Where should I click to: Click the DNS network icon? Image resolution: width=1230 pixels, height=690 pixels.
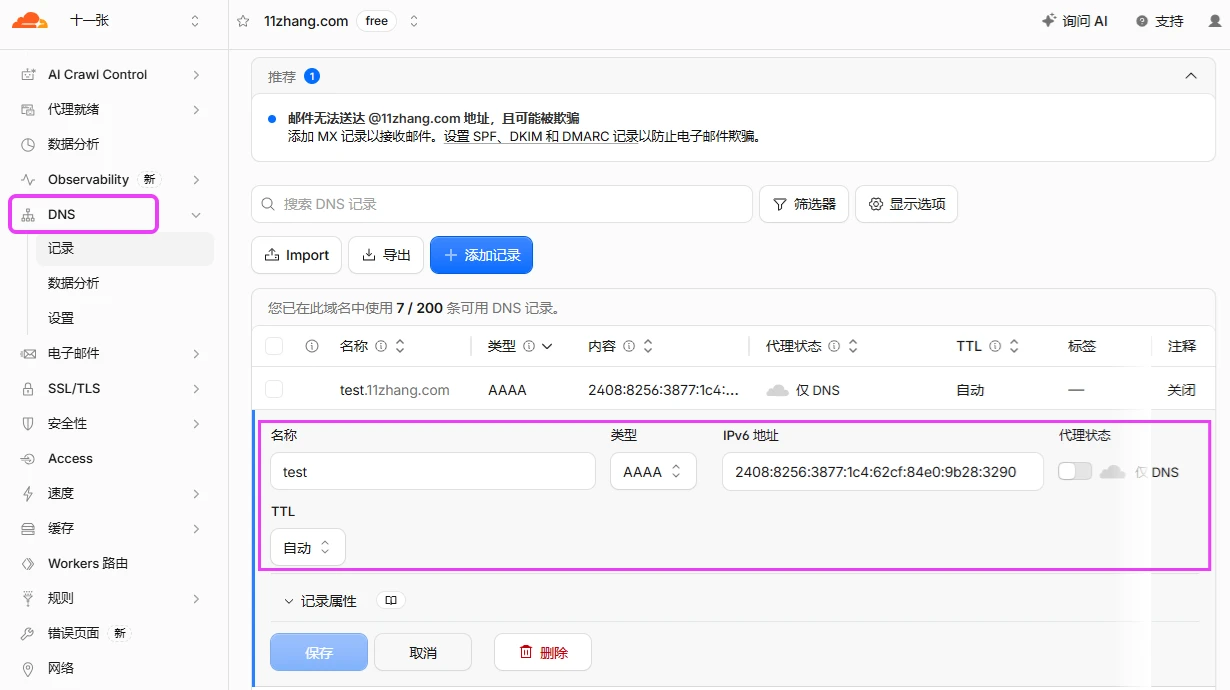click(28, 215)
